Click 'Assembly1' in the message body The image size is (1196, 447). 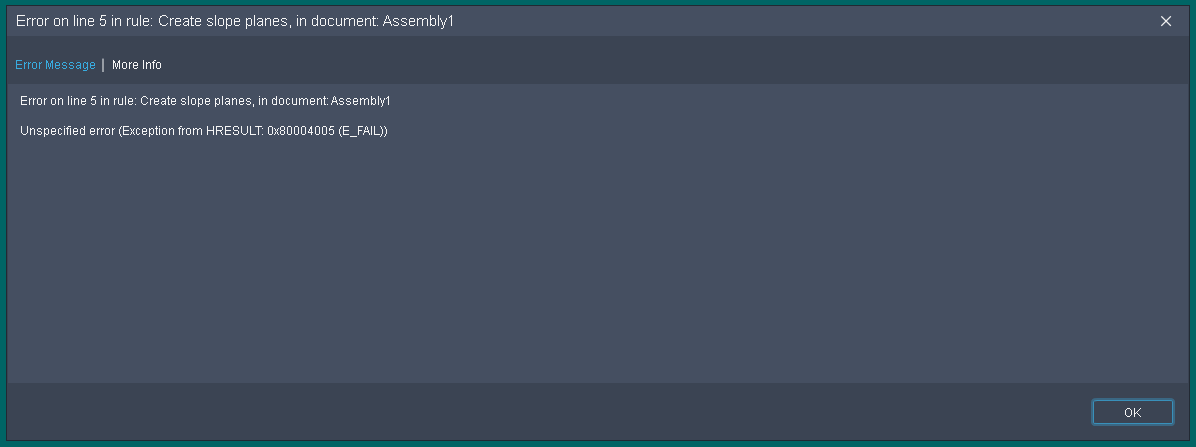361,101
